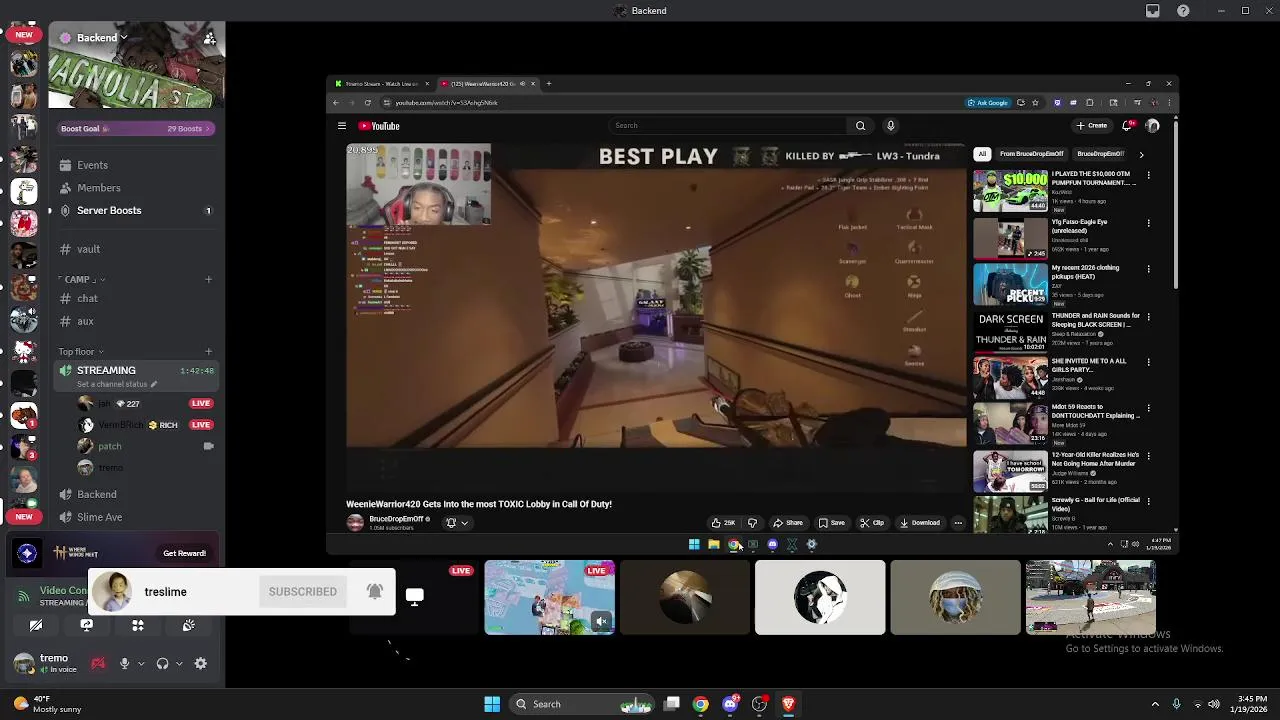Open the DARK SCREEN thunder and rain thumbnail

1011,331
